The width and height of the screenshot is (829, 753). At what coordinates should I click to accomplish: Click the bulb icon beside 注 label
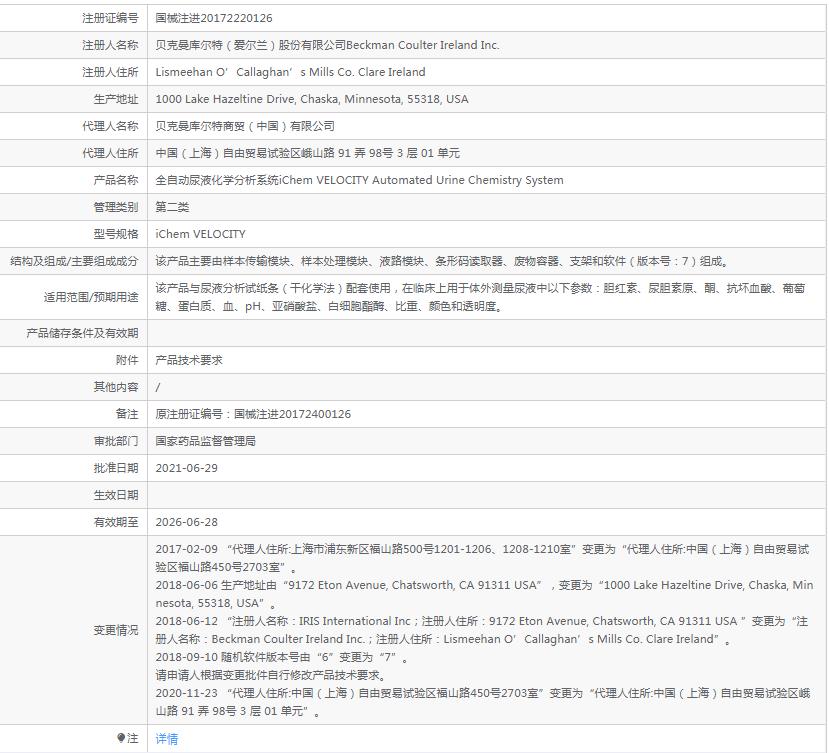[x=121, y=738]
